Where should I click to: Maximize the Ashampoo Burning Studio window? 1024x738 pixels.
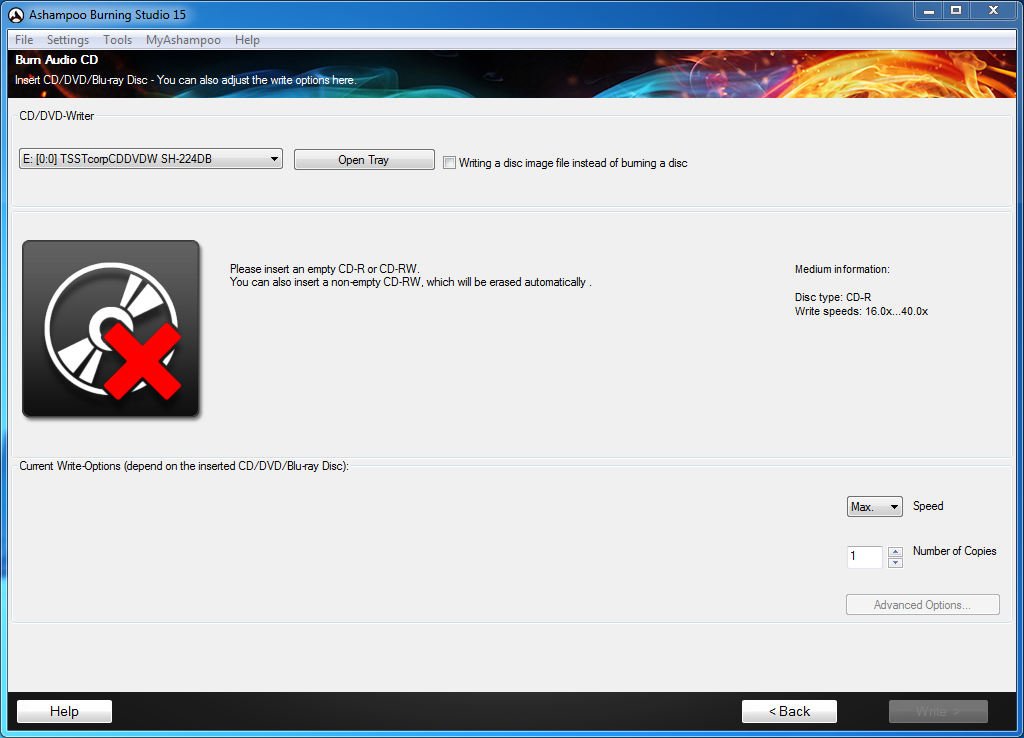pyautogui.click(x=956, y=10)
